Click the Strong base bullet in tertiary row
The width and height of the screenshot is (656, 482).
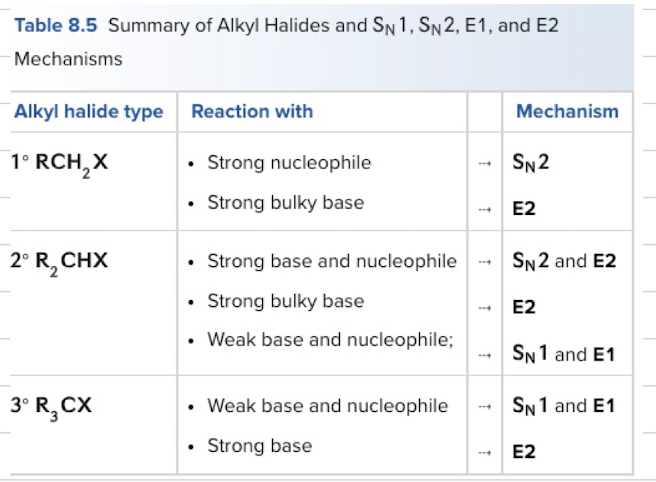coord(260,446)
